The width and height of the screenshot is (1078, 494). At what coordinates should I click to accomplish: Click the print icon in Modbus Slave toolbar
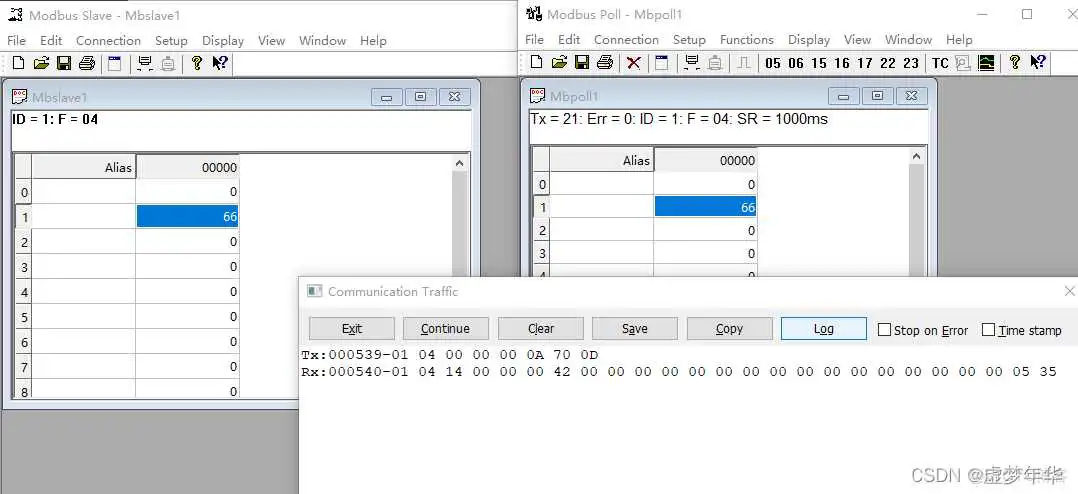coord(86,64)
